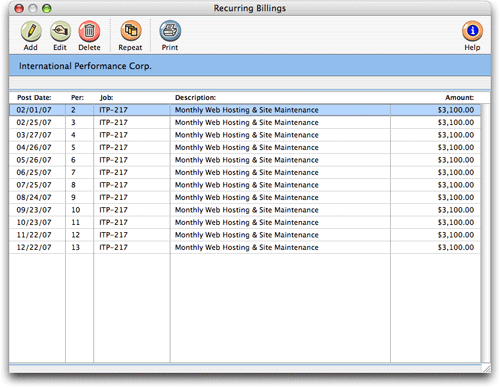Sort by the Post Date column header
The image size is (500, 388).
coord(34,98)
